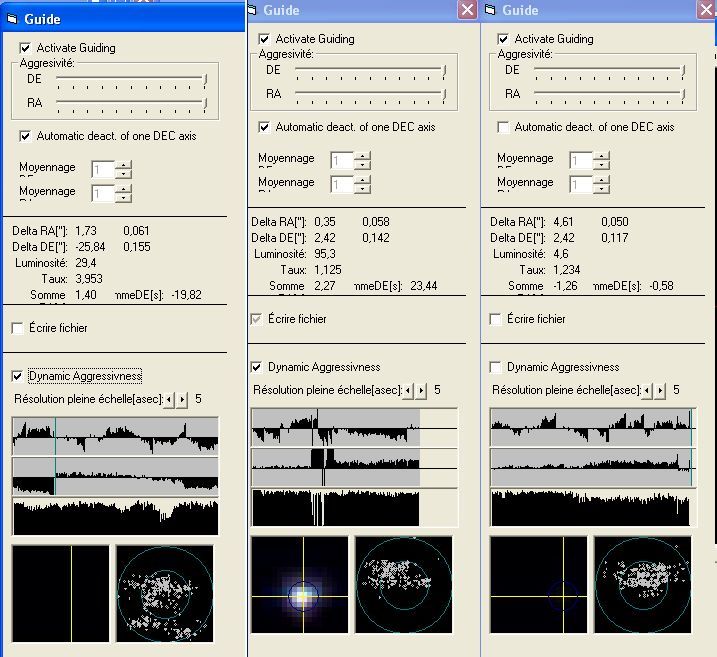Select value 23,44 in middle window

[424, 286]
